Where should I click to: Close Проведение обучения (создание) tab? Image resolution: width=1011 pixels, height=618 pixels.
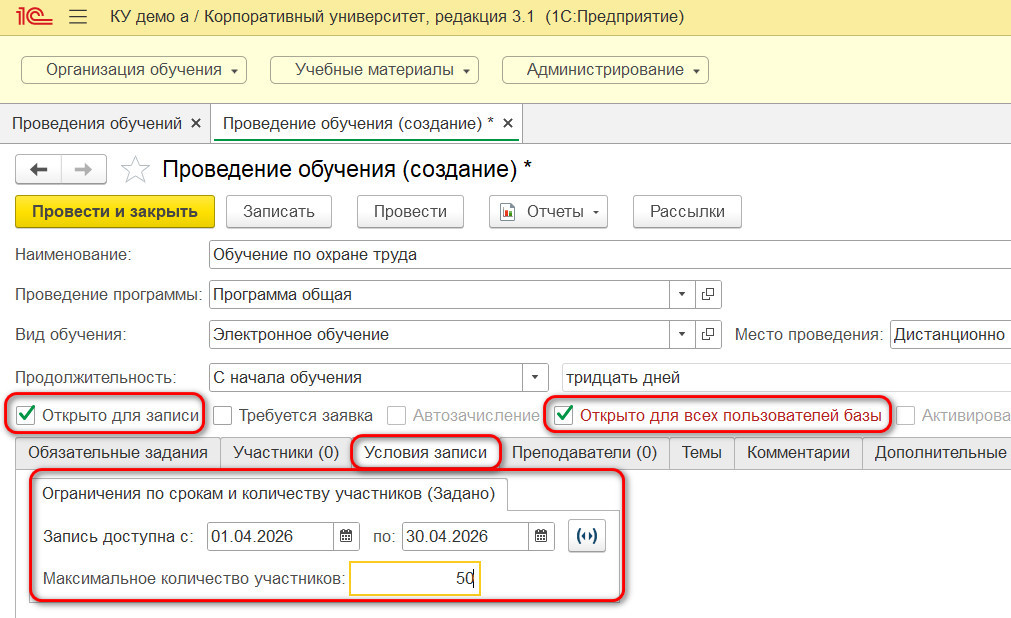[x=508, y=123]
